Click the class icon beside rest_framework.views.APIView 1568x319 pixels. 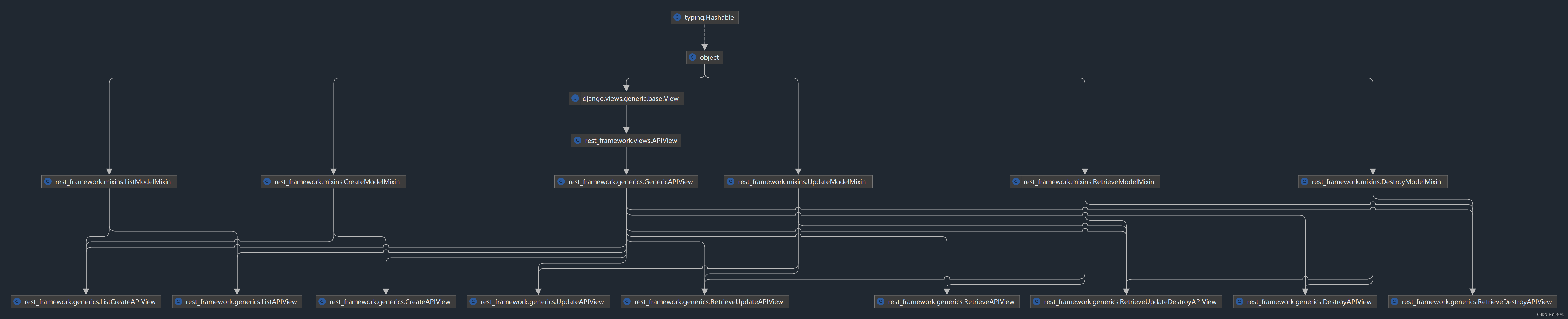tap(578, 140)
